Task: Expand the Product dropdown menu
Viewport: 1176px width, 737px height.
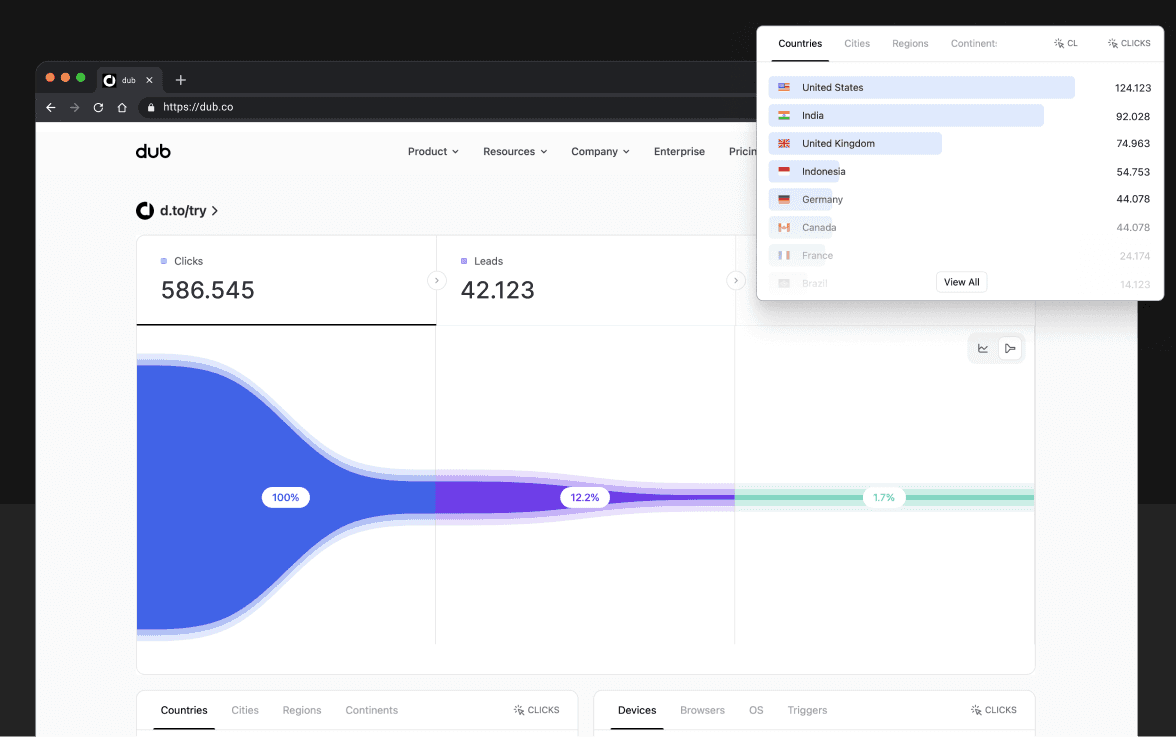Action: [433, 152]
